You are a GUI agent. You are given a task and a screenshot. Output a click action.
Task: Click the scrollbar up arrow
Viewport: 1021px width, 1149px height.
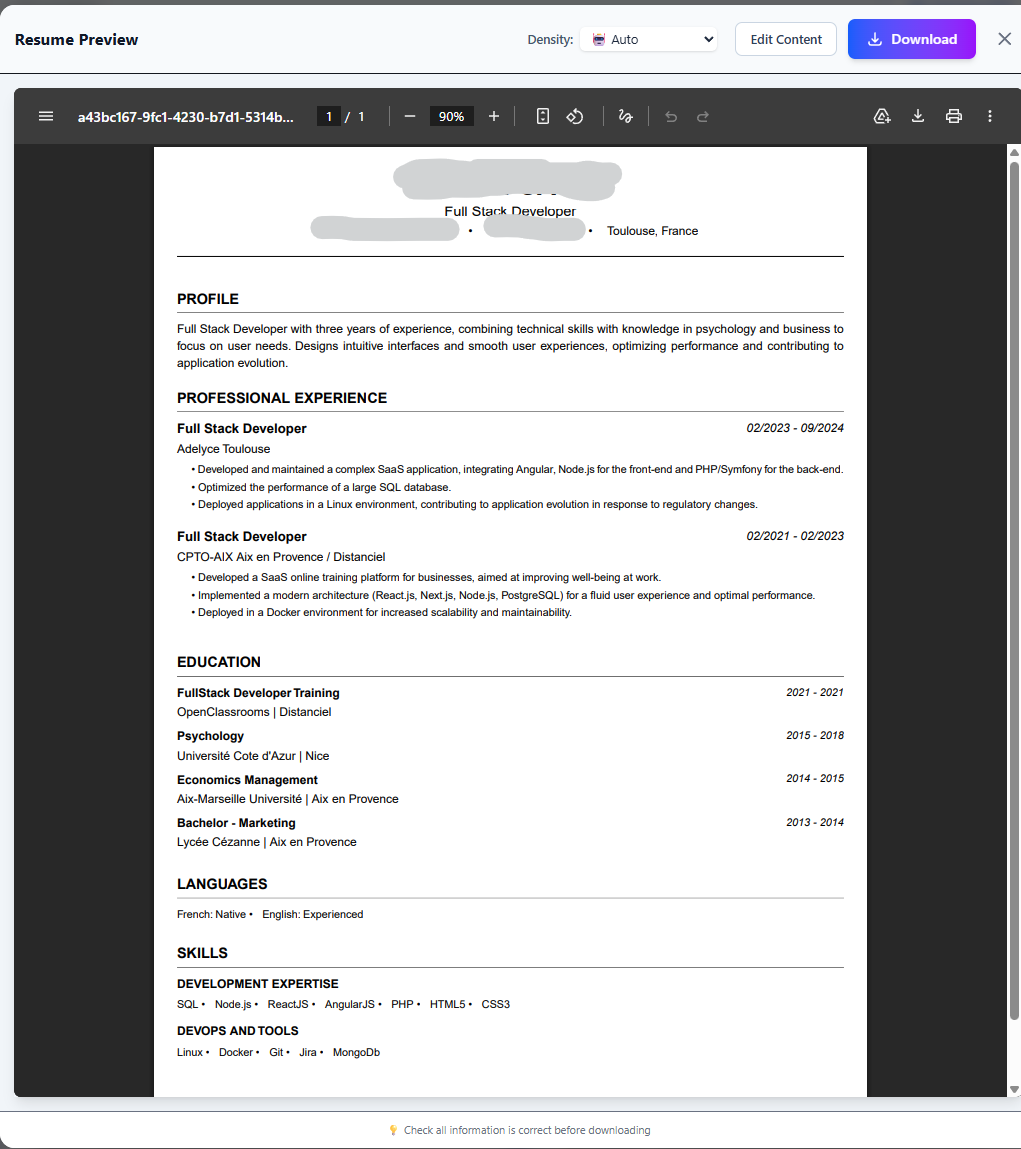click(x=1014, y=152)
